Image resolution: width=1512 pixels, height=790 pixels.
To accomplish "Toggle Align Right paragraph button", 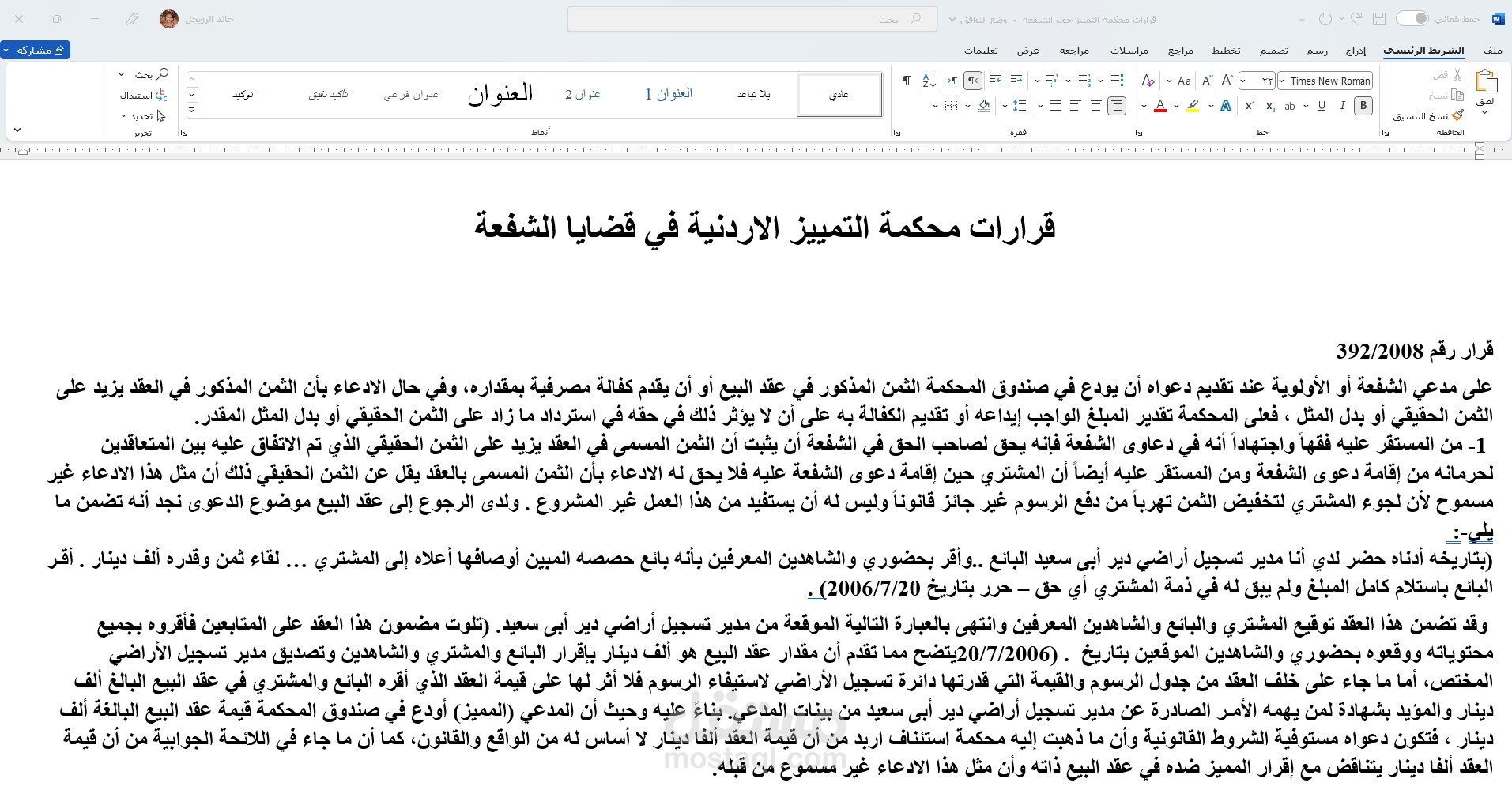I will tap(1117, 106).
